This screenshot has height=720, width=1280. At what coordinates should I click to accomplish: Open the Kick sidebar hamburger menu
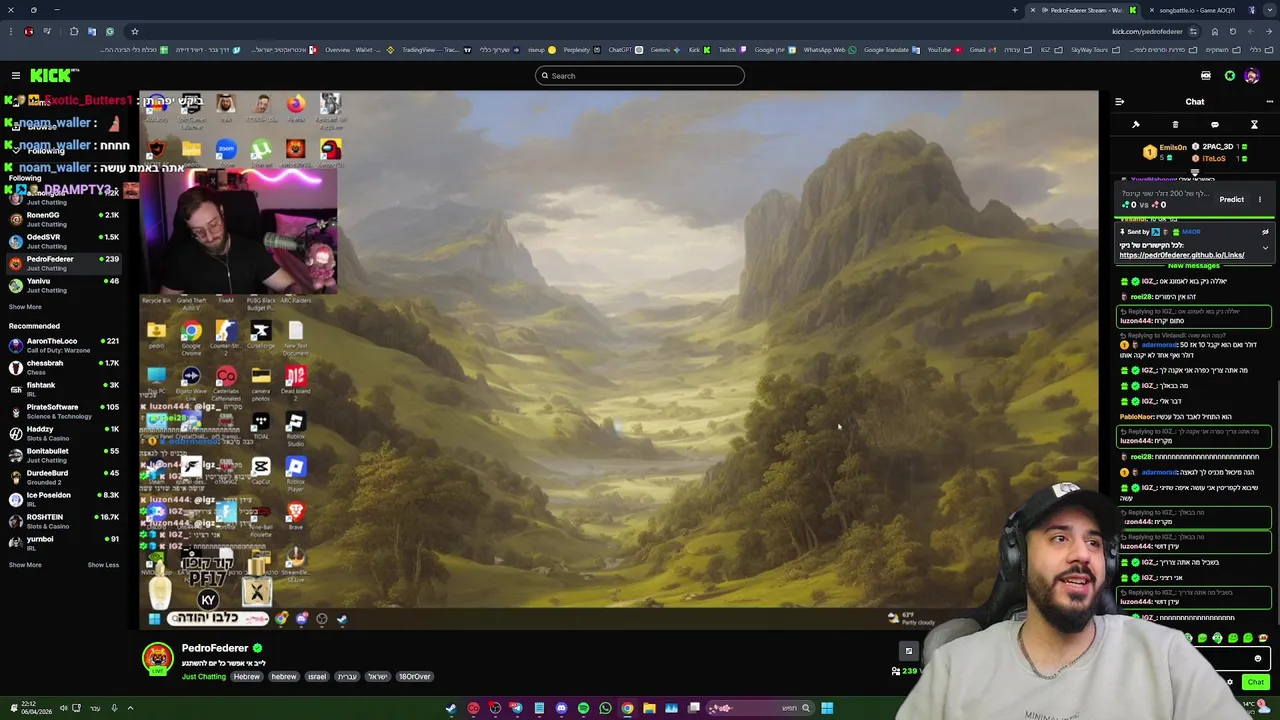pos(16,76)
